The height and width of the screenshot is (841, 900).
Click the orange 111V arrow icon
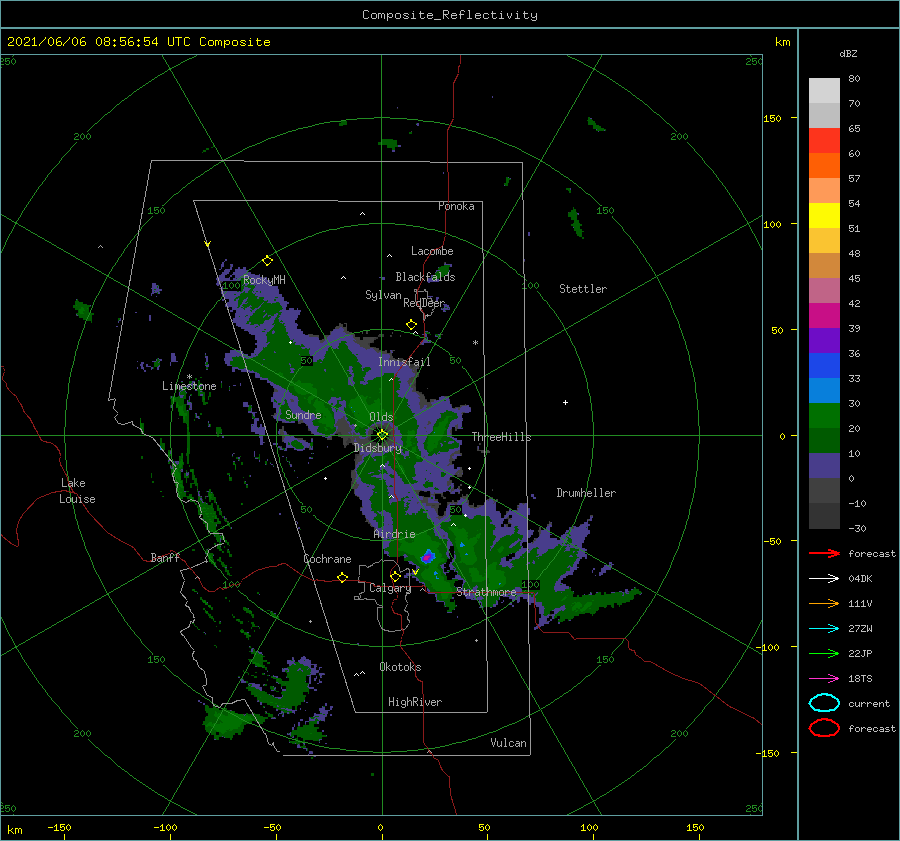coord(824,603)
